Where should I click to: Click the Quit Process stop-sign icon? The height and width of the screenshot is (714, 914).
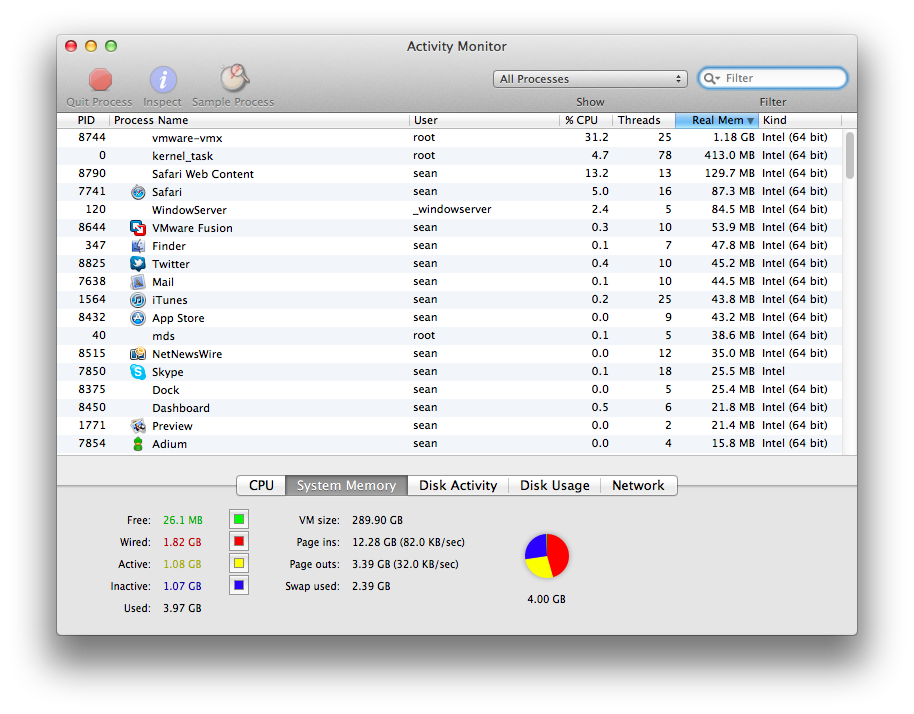click(x=100, y=80)
